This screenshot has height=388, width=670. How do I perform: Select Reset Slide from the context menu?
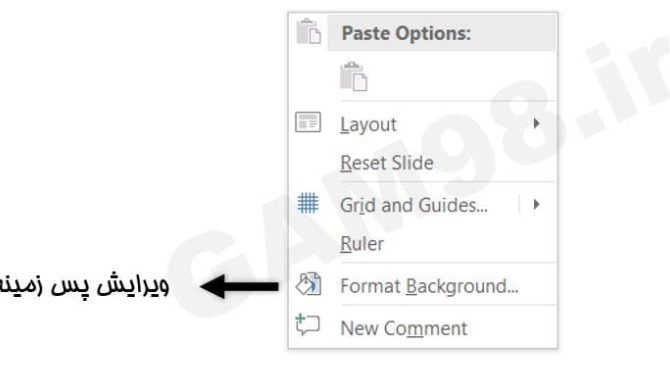click(x=387, y=163)
